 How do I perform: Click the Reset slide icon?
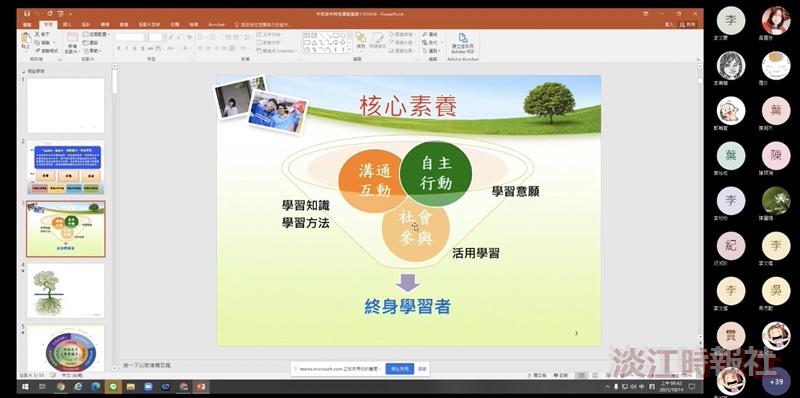point(85,43)
